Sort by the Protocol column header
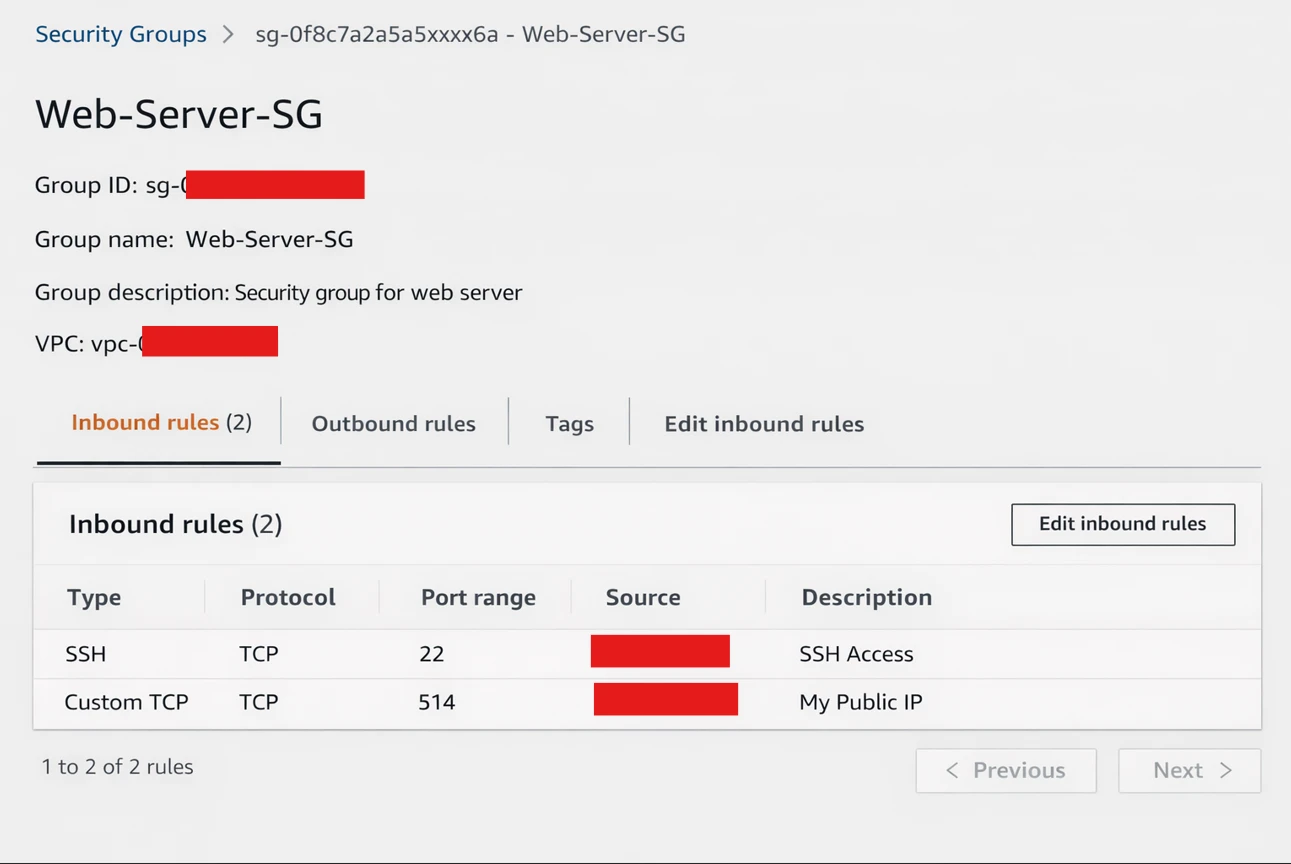Viewport: 1291px width, 864px height. tap(288, 597)
